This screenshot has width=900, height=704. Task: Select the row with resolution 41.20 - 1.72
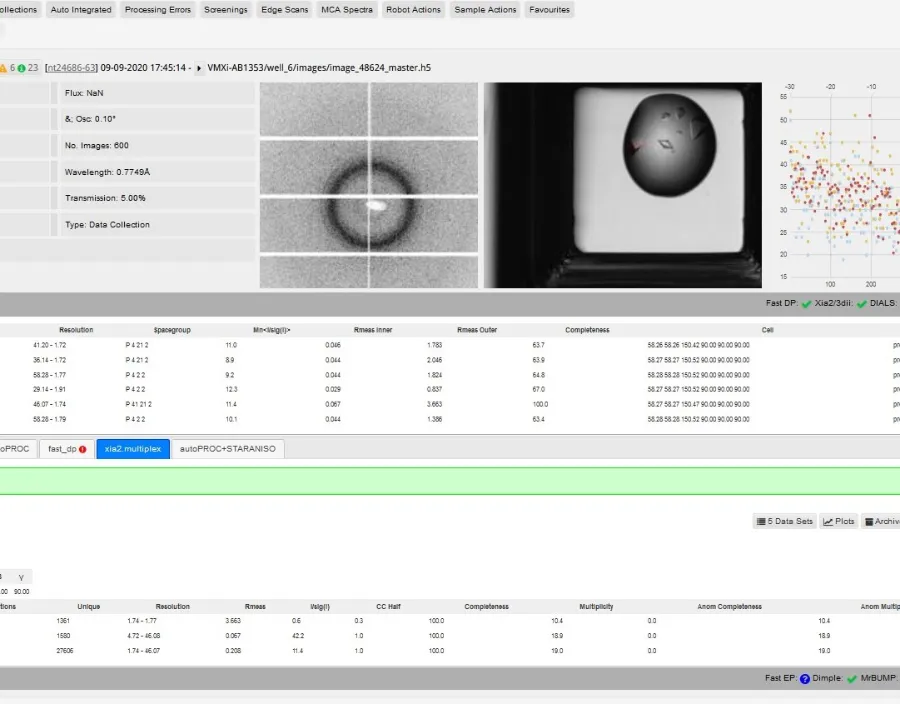(450, 345)
